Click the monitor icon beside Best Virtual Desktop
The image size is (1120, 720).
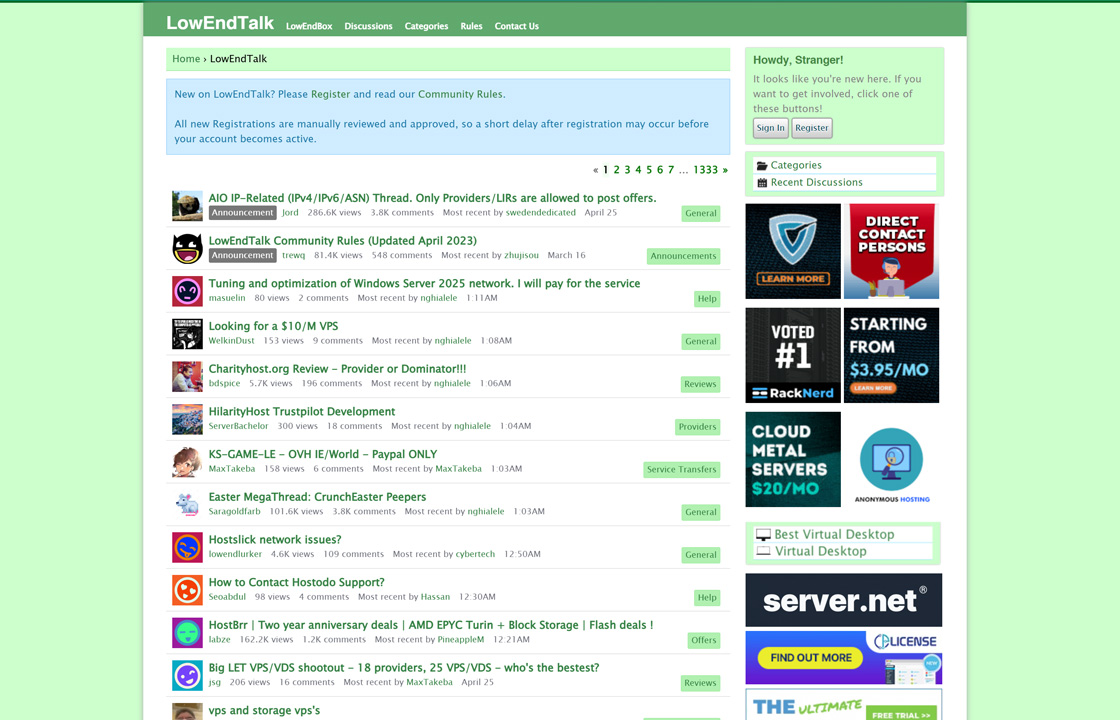coord(764,535)
